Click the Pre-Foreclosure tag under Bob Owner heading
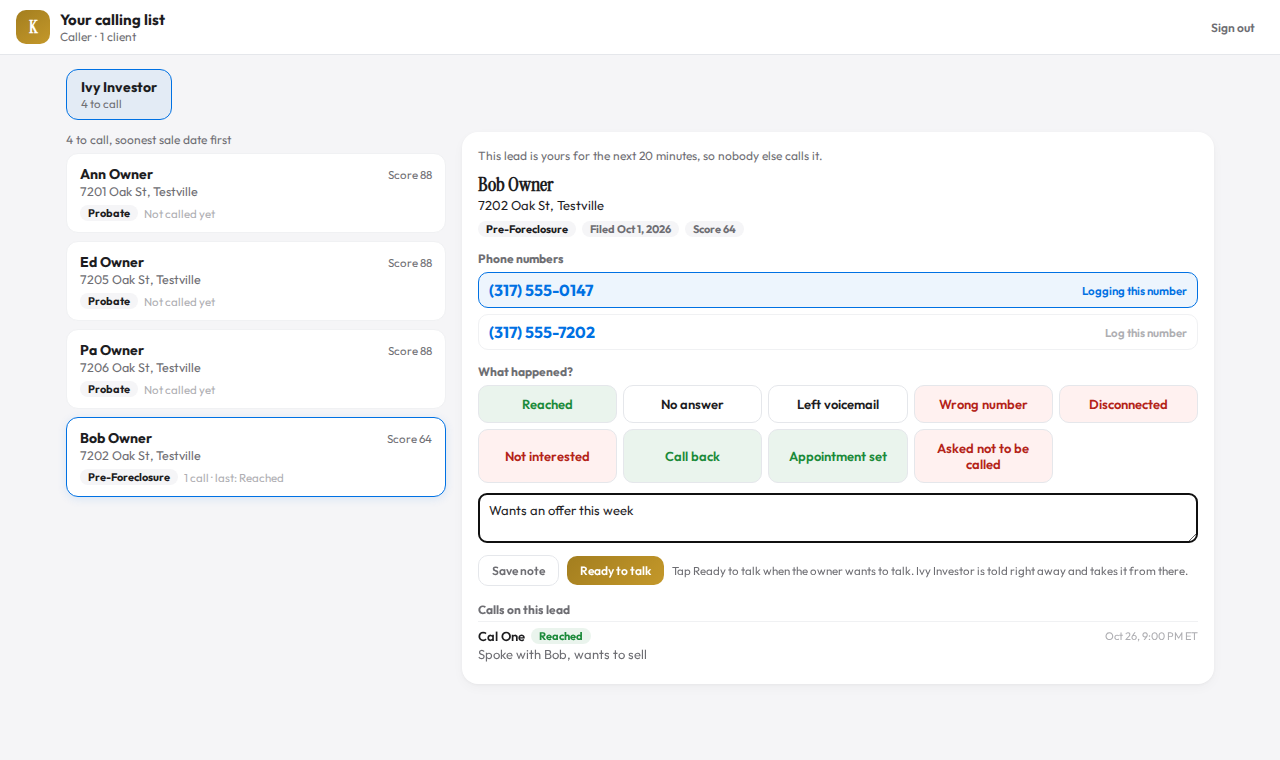This screenshot has width=1280, height=760. (527, 229)
